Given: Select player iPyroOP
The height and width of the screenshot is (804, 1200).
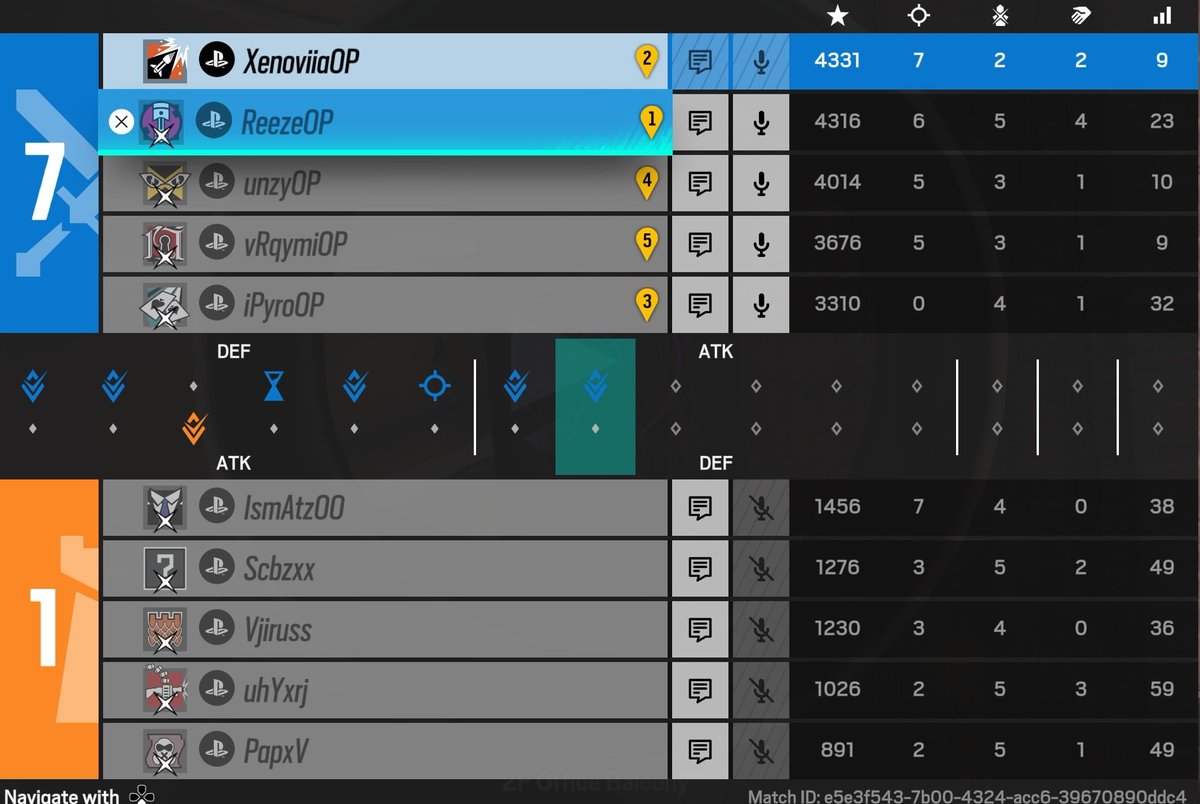Looking at the screenshot, I should coord(385,305).
